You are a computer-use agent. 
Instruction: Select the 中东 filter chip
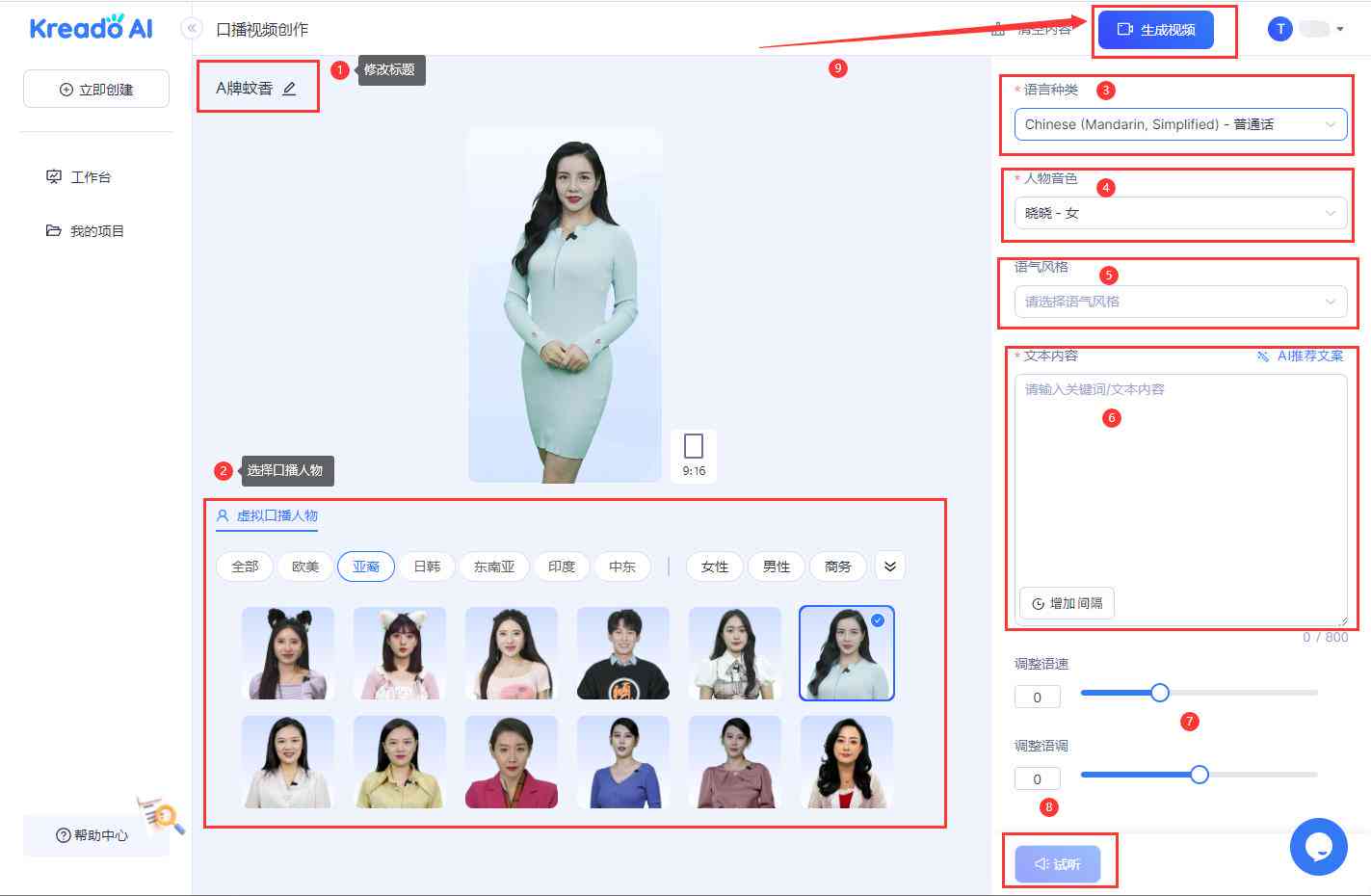point(622,567)
